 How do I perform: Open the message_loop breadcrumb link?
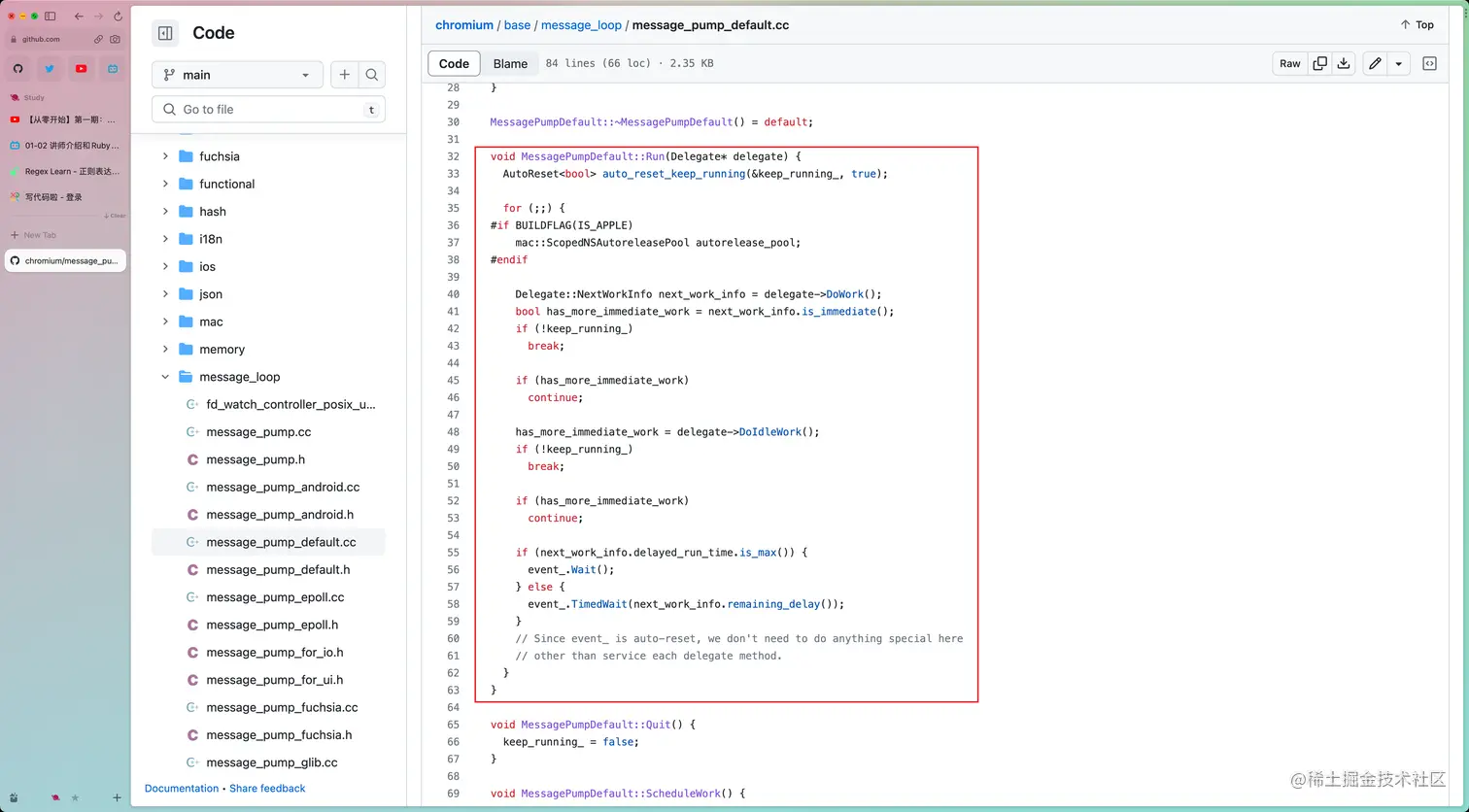tap(581, 25)
